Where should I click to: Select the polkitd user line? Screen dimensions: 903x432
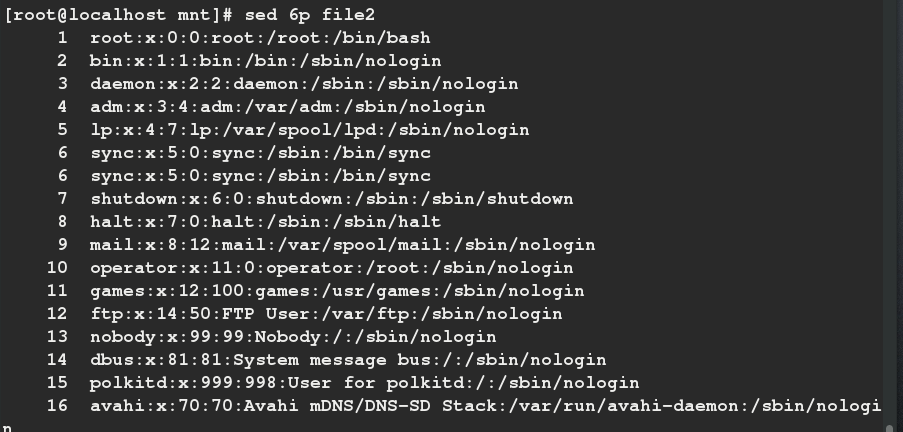(x=364, y=383)
